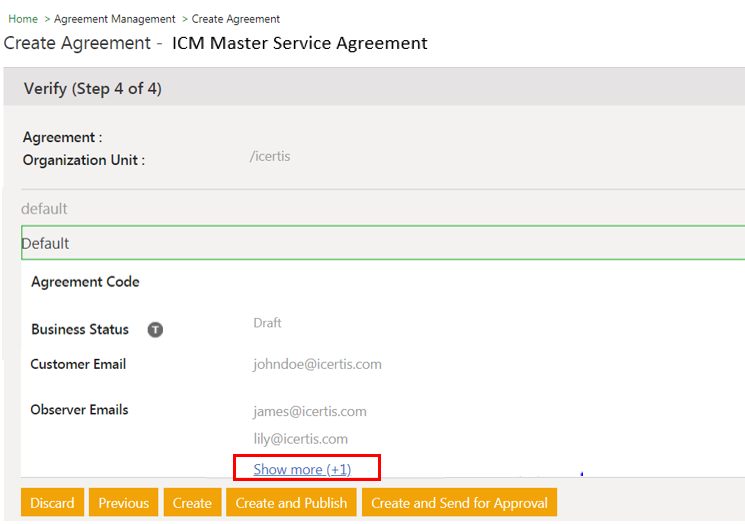Select the Verify (Step 4 of 4) header

(x=93, y=88)
